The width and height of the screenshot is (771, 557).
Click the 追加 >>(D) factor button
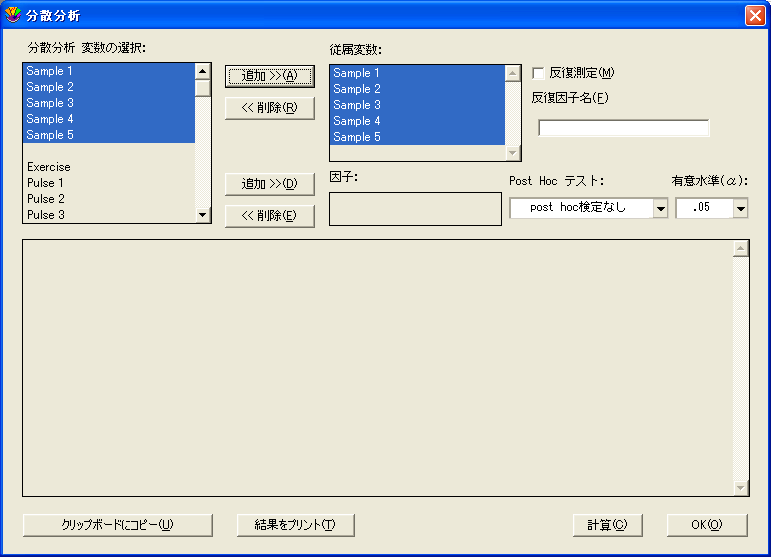click(269, 184)
